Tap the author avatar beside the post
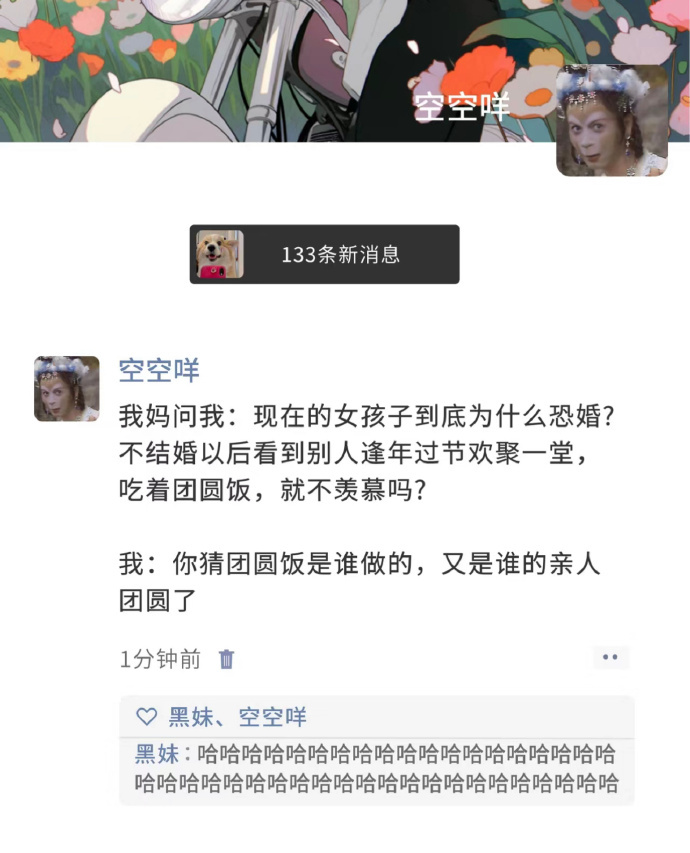Viewport: 690px width, 853px height. point(66,388)
